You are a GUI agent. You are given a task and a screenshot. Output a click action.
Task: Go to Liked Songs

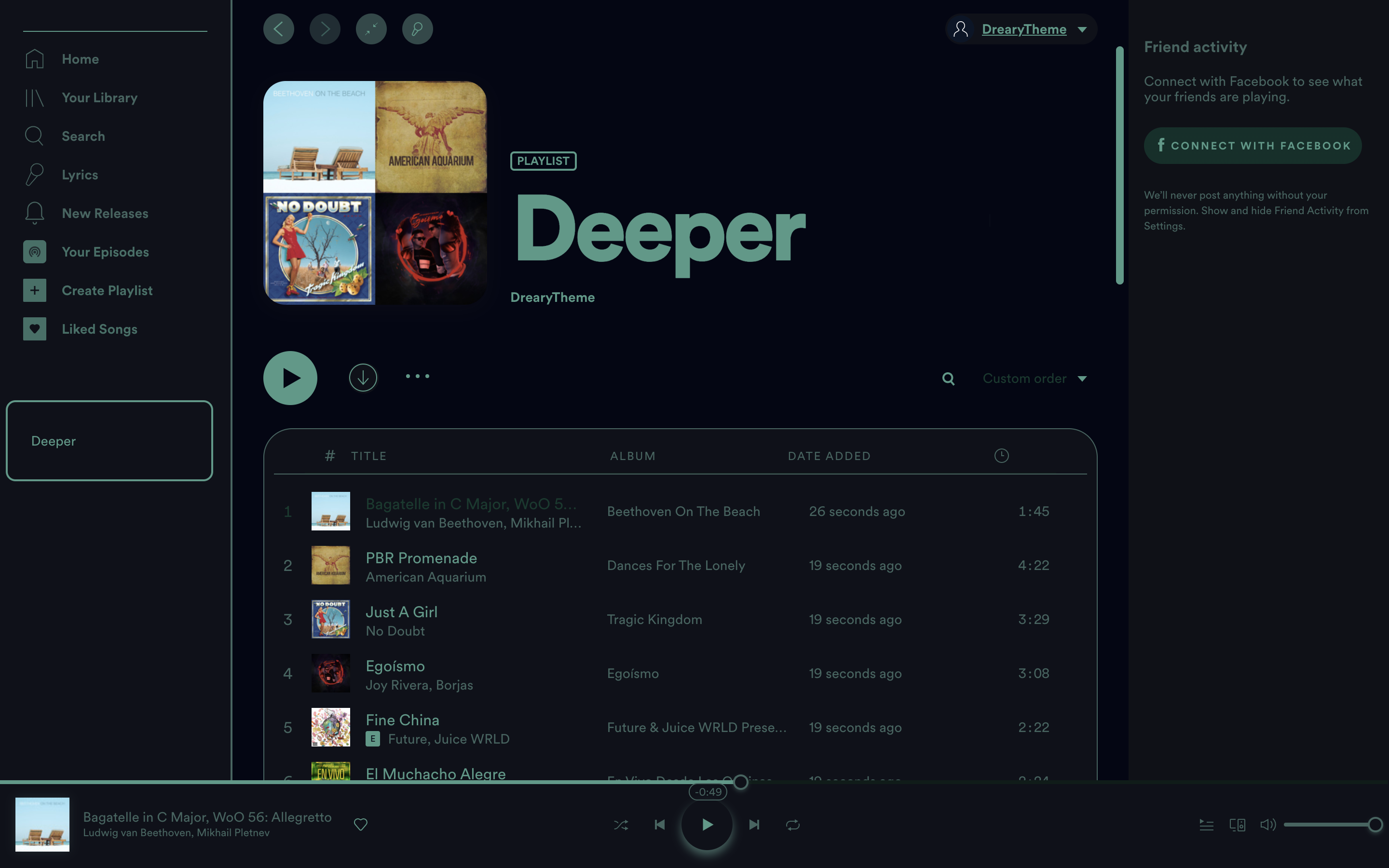(99, 328)
